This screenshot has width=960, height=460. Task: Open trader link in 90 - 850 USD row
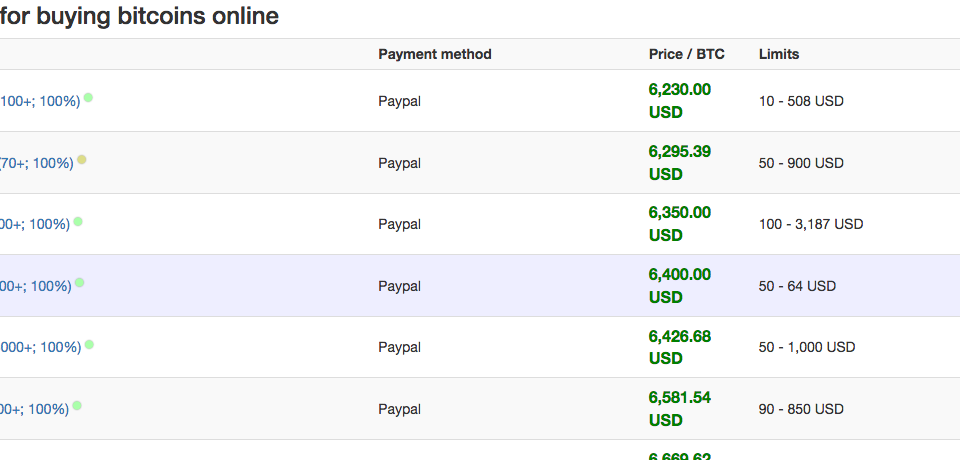point(34,409)
